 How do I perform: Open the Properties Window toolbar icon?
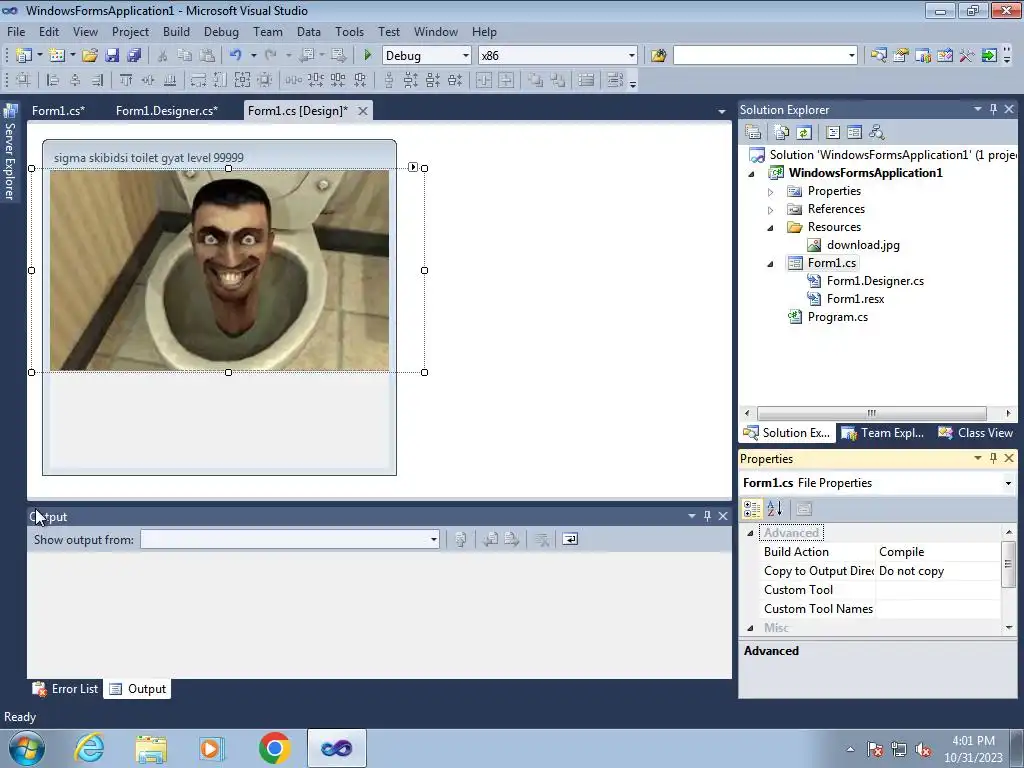coord(901,56)
